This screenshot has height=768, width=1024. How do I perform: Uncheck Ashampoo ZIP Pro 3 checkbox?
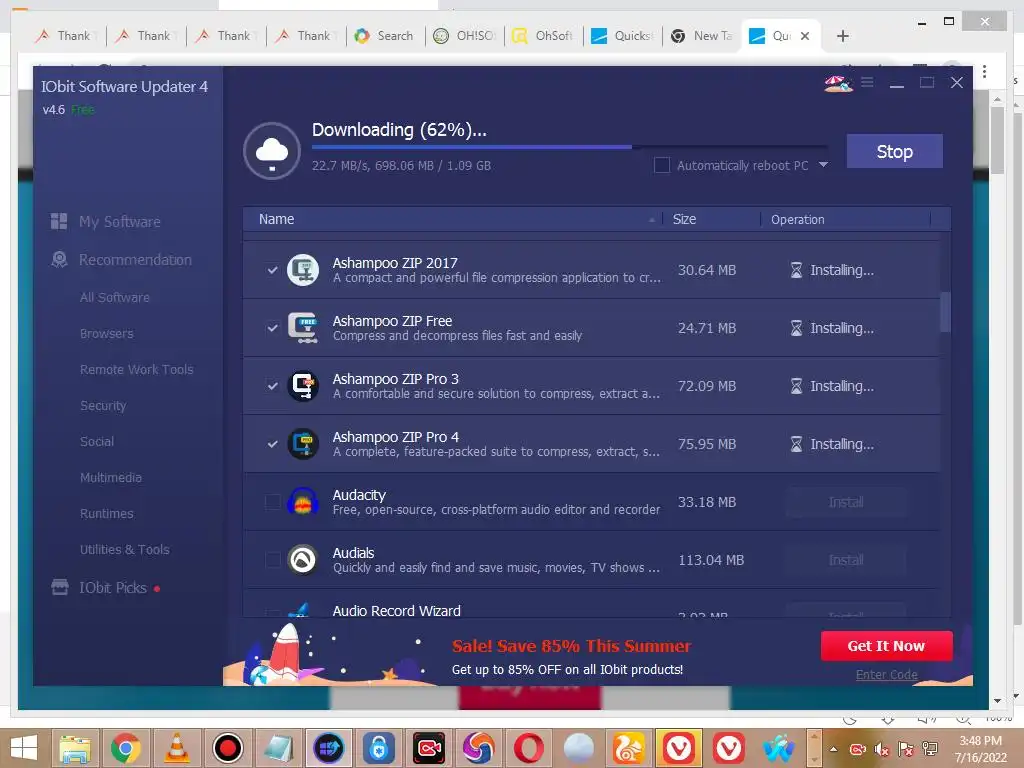pyautogui.click(x=272, y=386)
